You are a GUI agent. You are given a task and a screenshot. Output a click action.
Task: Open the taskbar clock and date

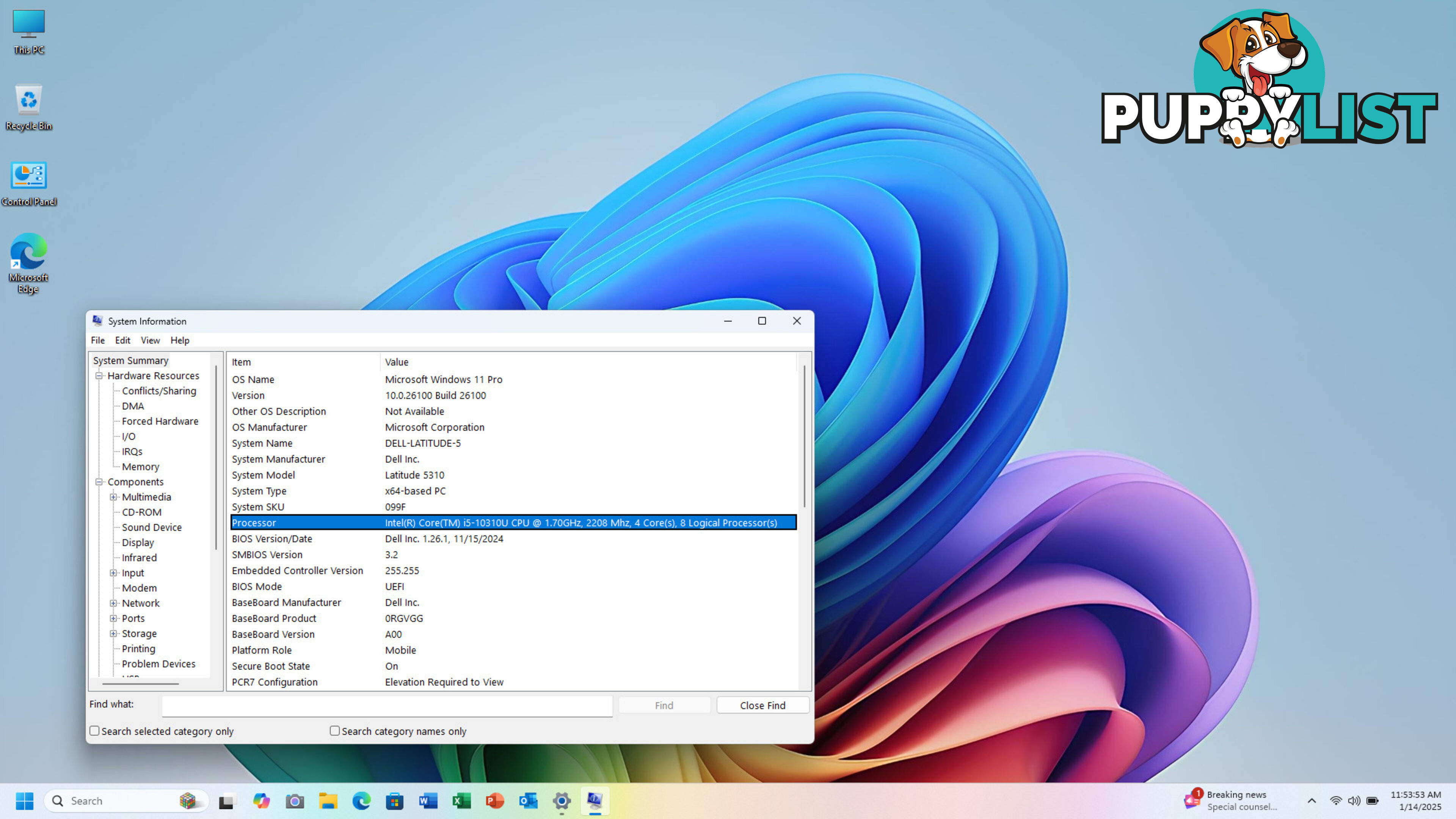tap(1415, 801)
